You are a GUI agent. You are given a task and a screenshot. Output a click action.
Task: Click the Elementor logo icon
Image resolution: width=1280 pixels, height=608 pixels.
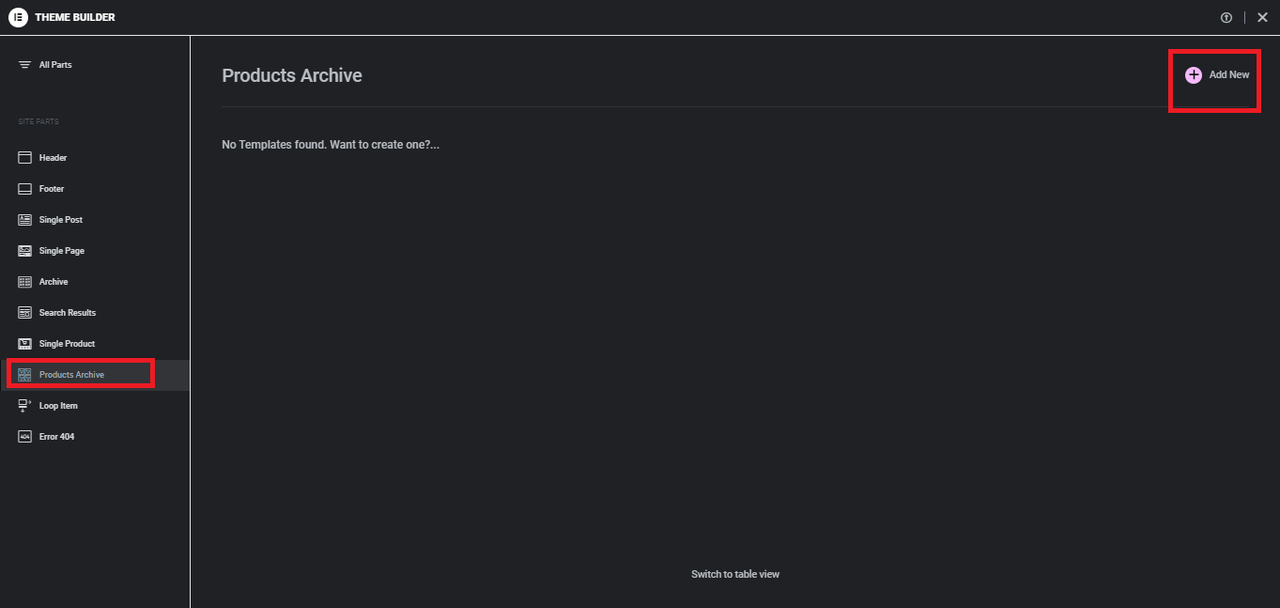click(x=18, y=17)
